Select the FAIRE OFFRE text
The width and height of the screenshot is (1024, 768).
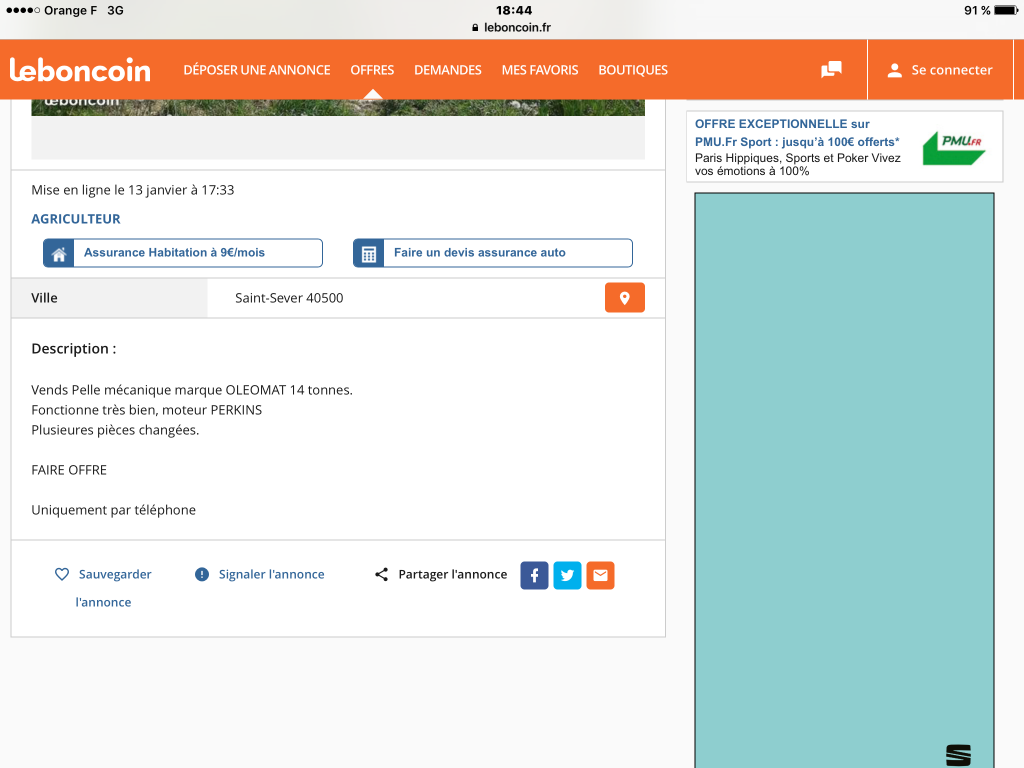(69, 470)
